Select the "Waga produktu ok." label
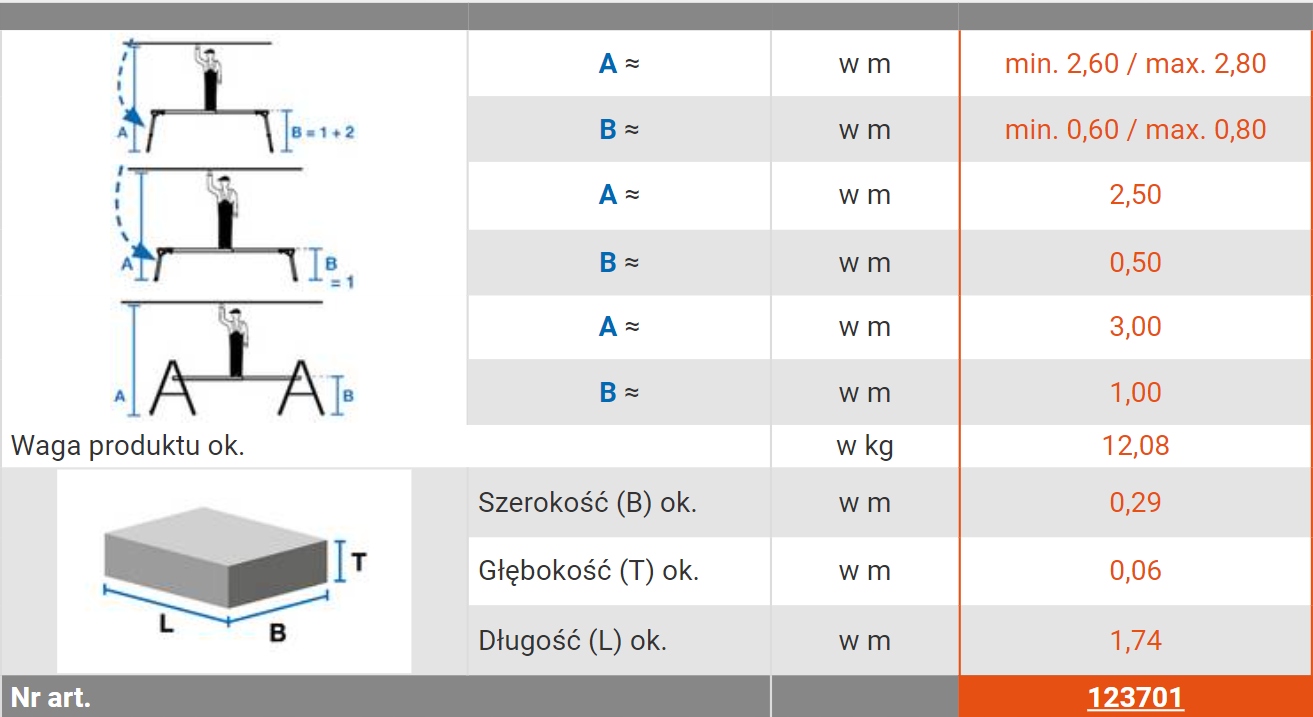 point(128,446)
